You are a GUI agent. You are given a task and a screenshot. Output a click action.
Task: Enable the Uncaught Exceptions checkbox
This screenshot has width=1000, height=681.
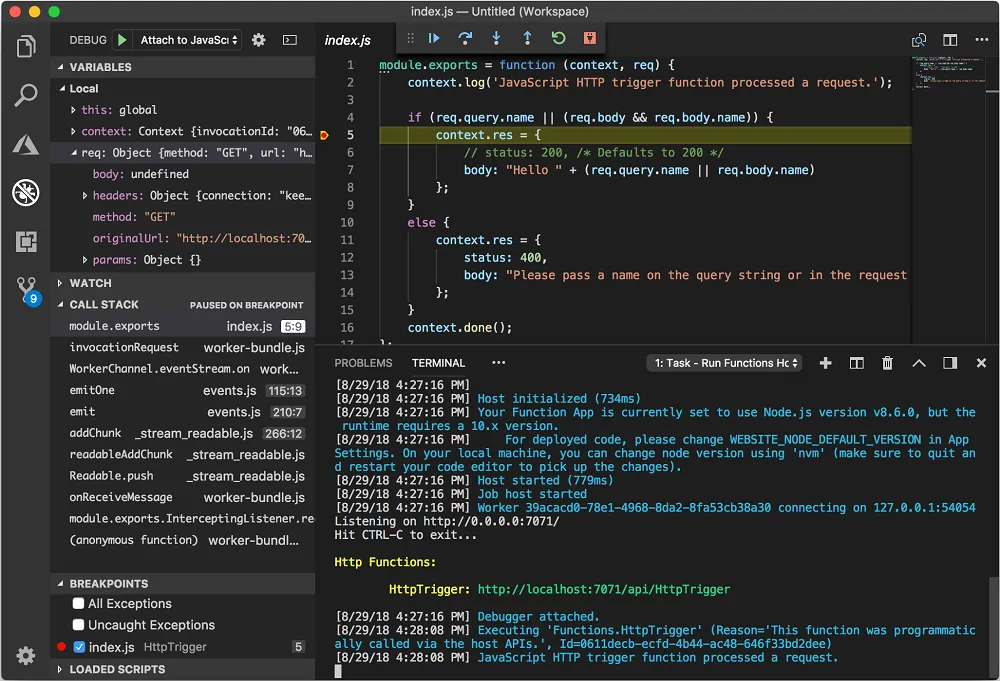pos(79,625)
